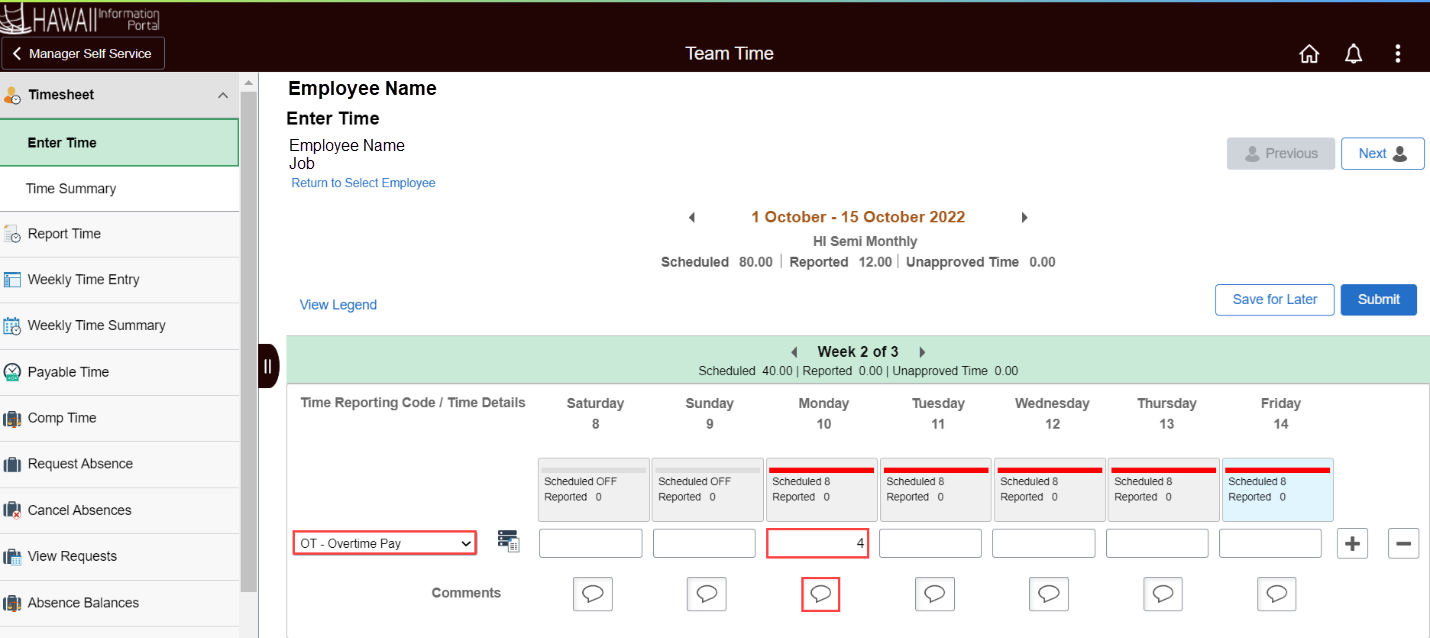Viewport: 1430px width, 638px height.
Task: Advance to Week 3 with the right arrow
Action: [922, 351]
